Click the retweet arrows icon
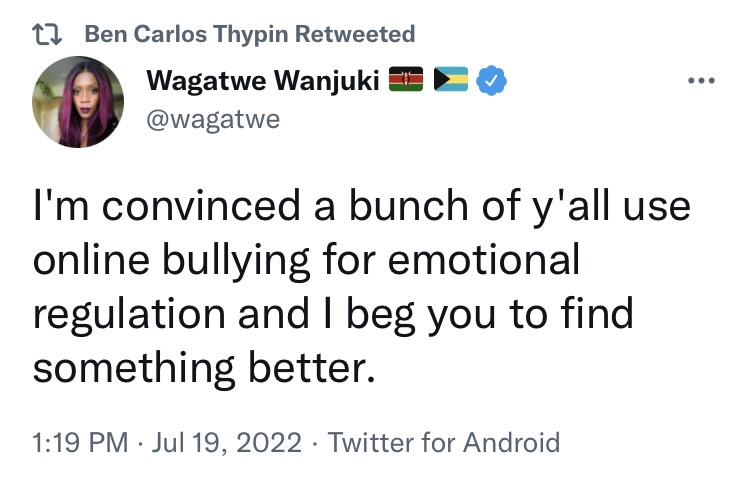750x491 pixels. 49,35
